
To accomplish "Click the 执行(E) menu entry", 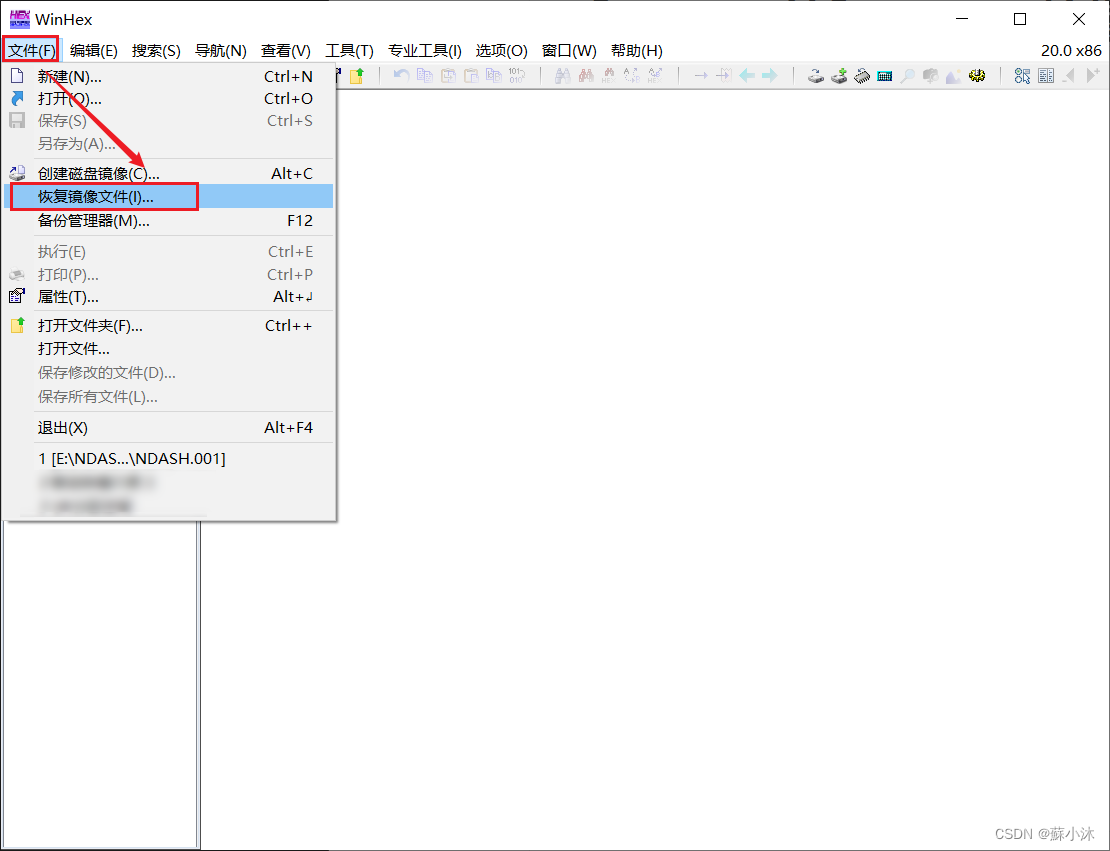I will (168, 252).
